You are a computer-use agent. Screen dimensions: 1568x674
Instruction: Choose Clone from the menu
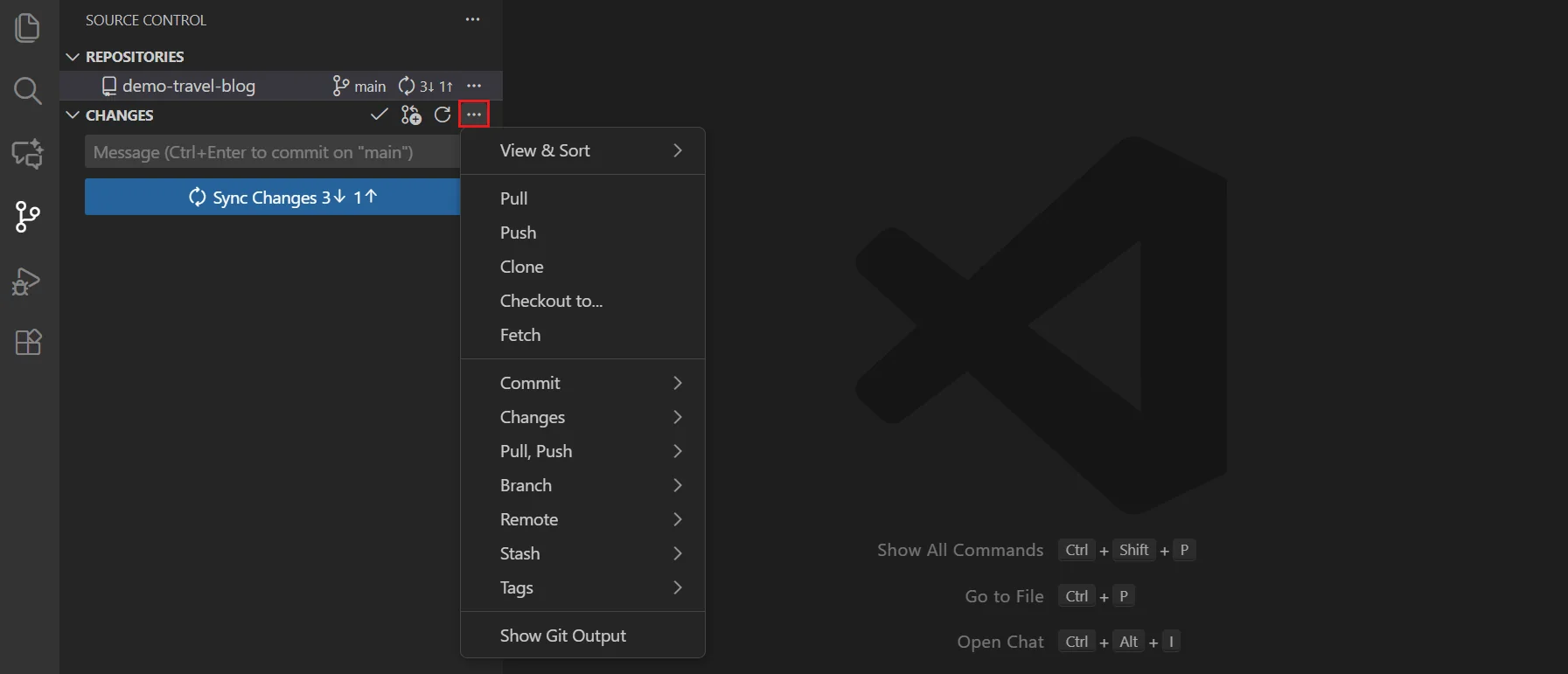coord(582,267)
